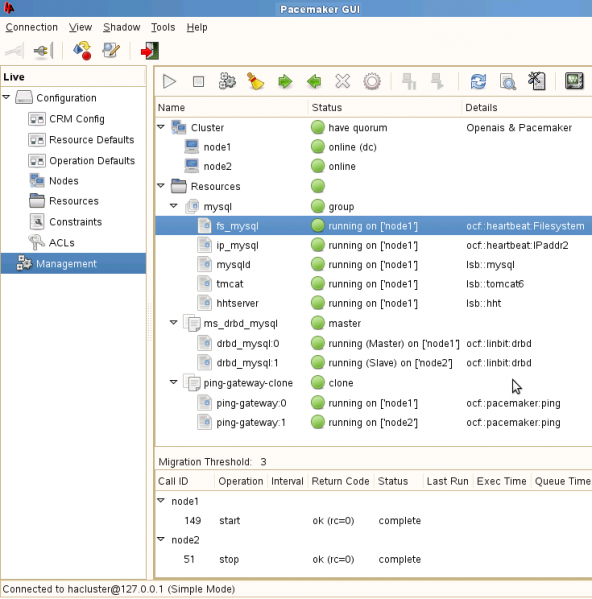
Task: Collapse node1 in operations list
Action: [x=161, y=500]
